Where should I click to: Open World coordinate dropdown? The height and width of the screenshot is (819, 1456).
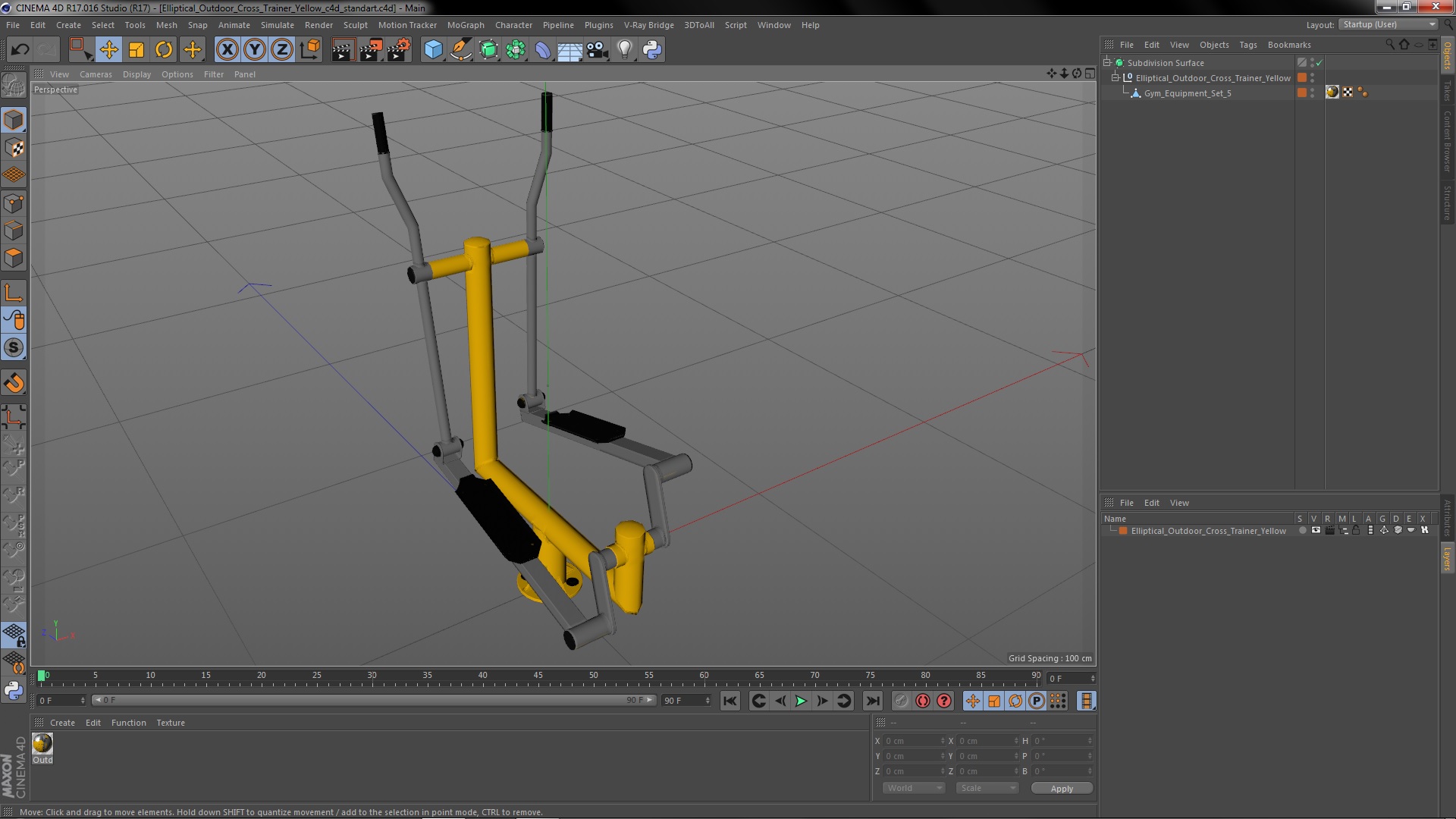click(914, 788)
